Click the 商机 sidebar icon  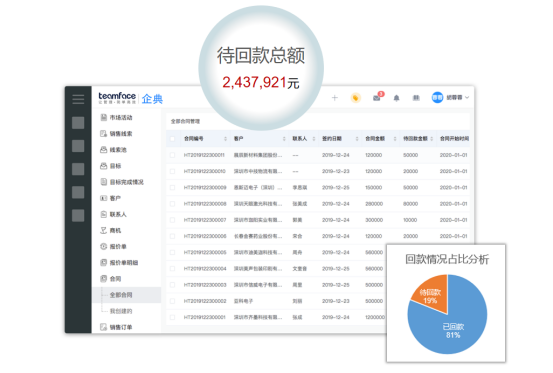[103, 230]
